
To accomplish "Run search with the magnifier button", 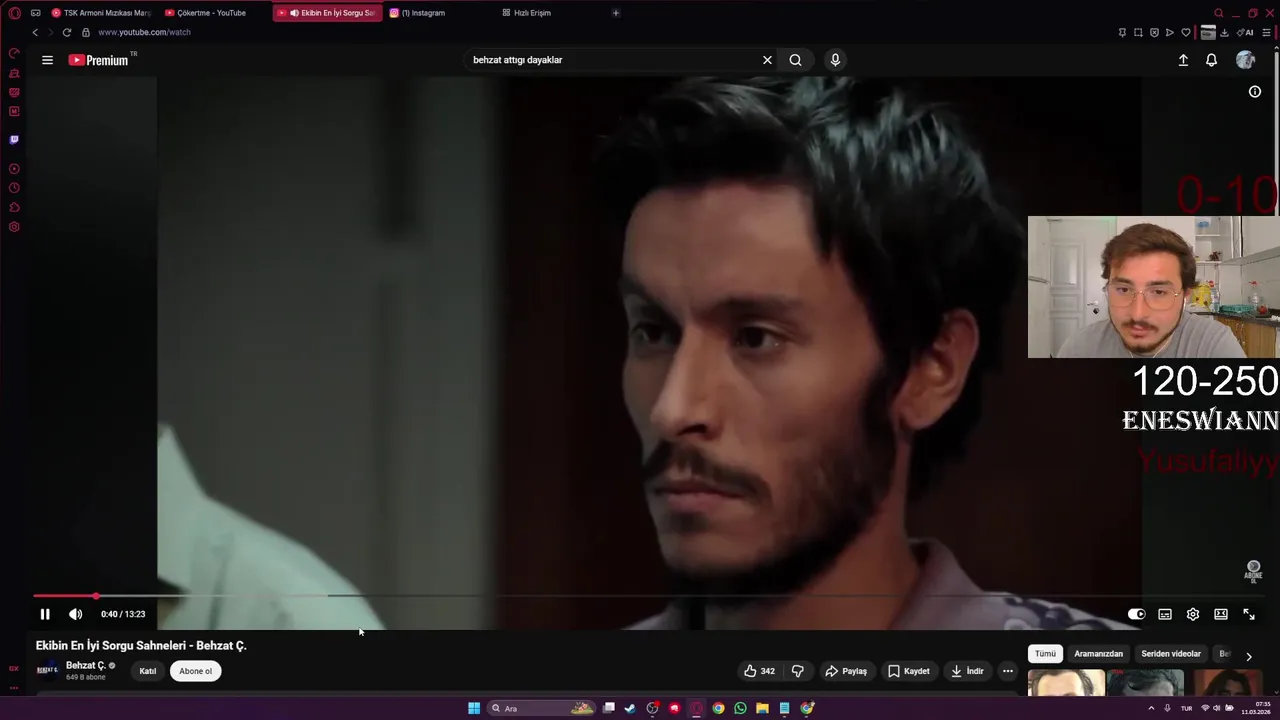I will tap(795, 60).
